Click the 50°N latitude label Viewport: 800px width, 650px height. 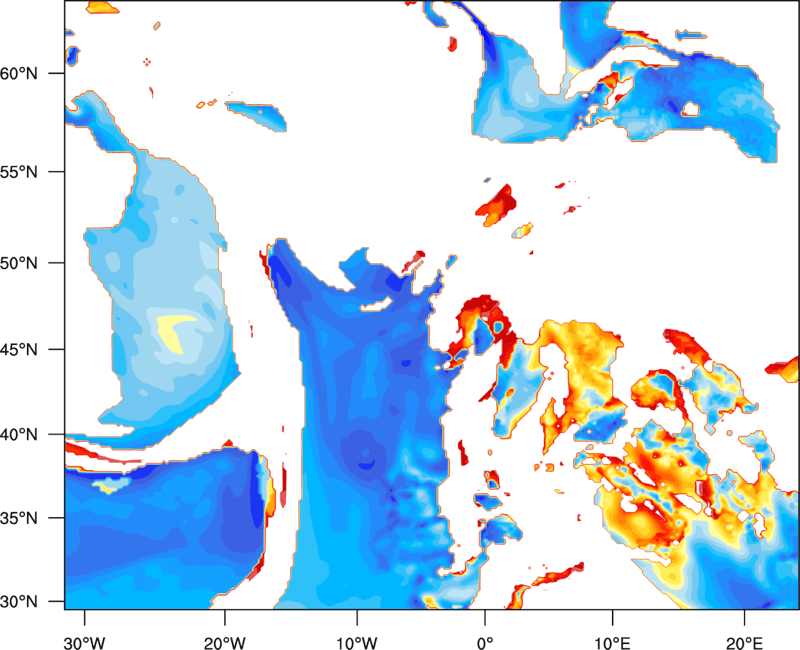19,263
